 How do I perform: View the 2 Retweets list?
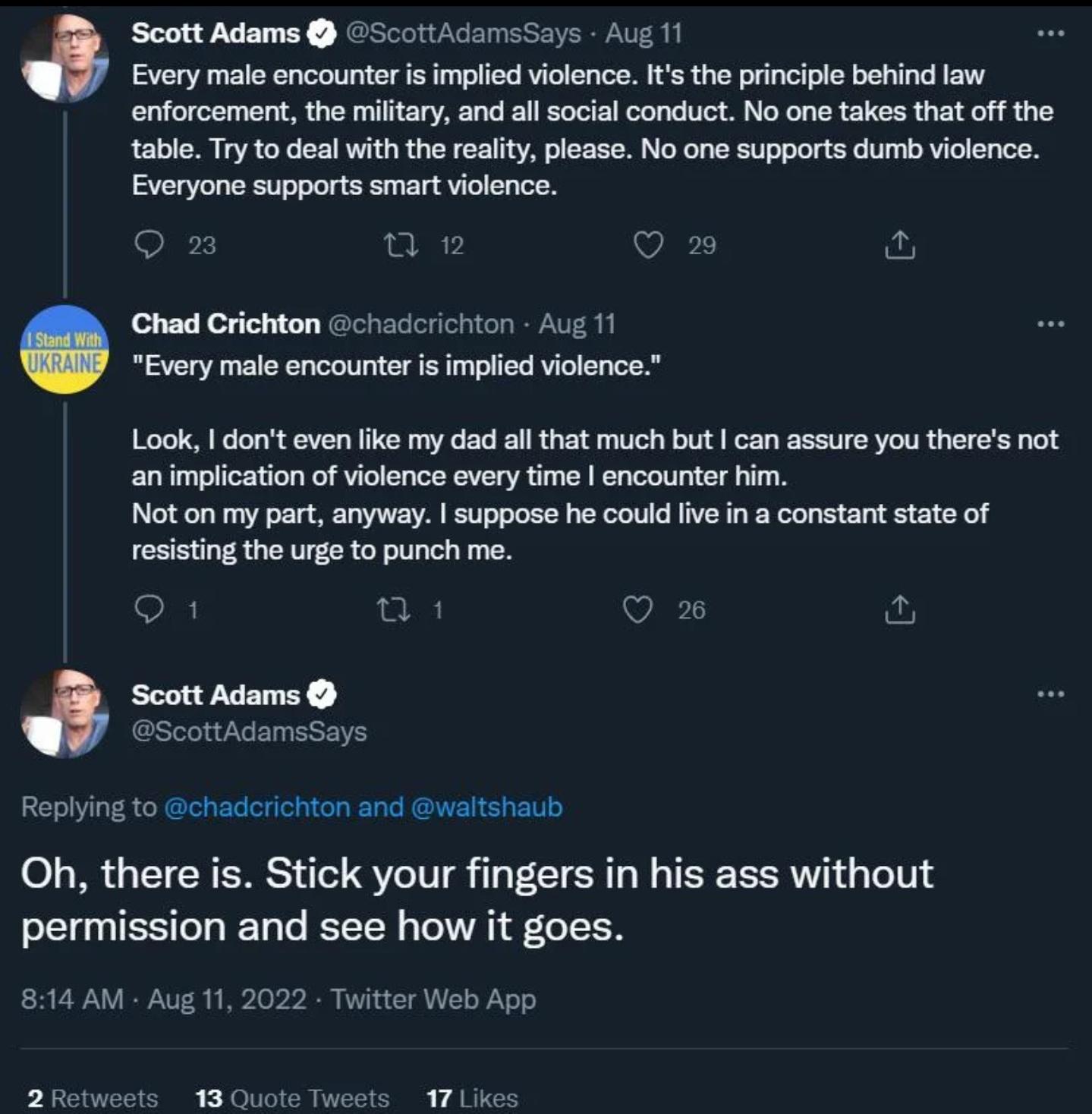(x=93, y=1098)
